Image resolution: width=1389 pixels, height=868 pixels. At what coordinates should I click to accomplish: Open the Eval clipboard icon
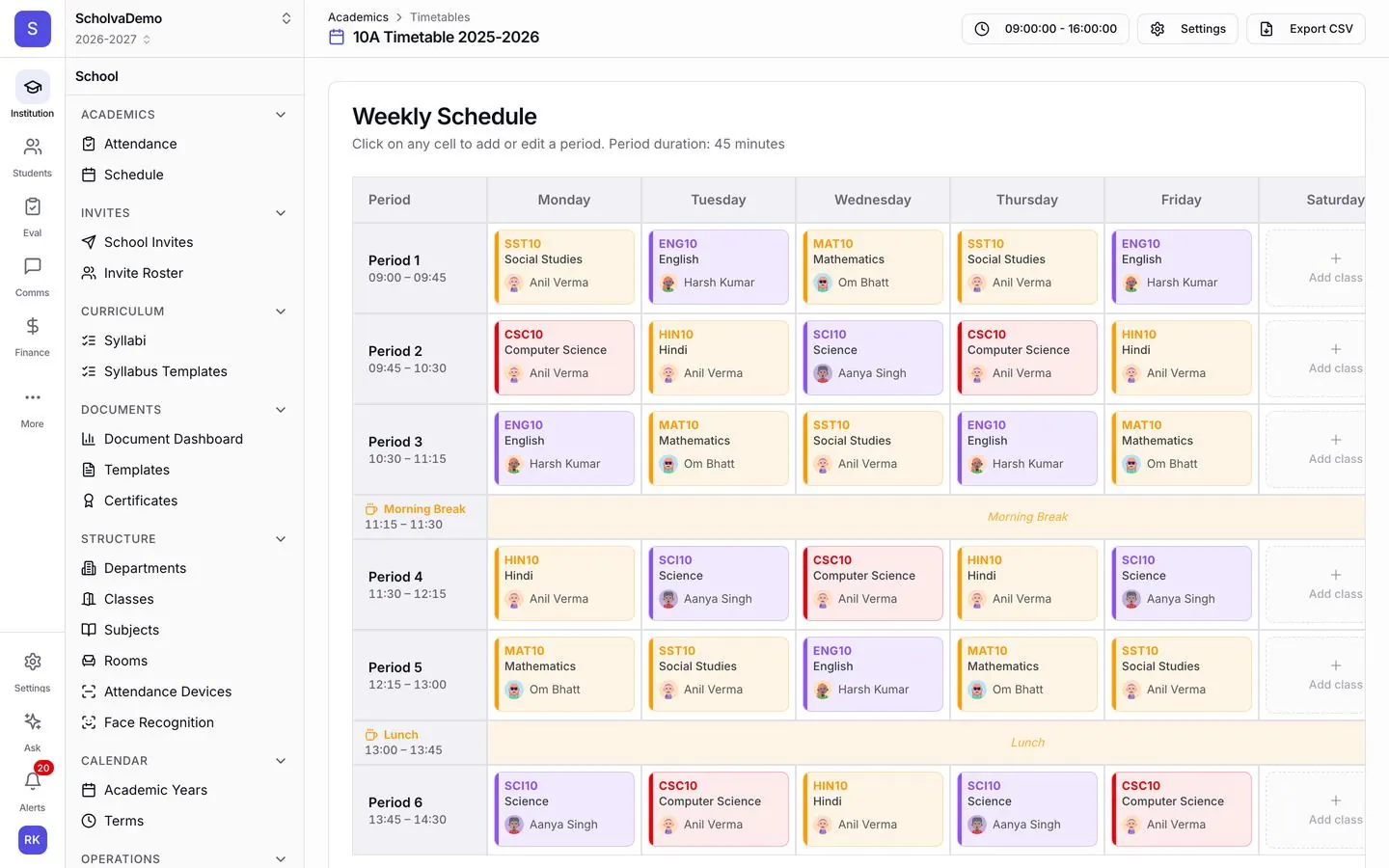point(32,207)
